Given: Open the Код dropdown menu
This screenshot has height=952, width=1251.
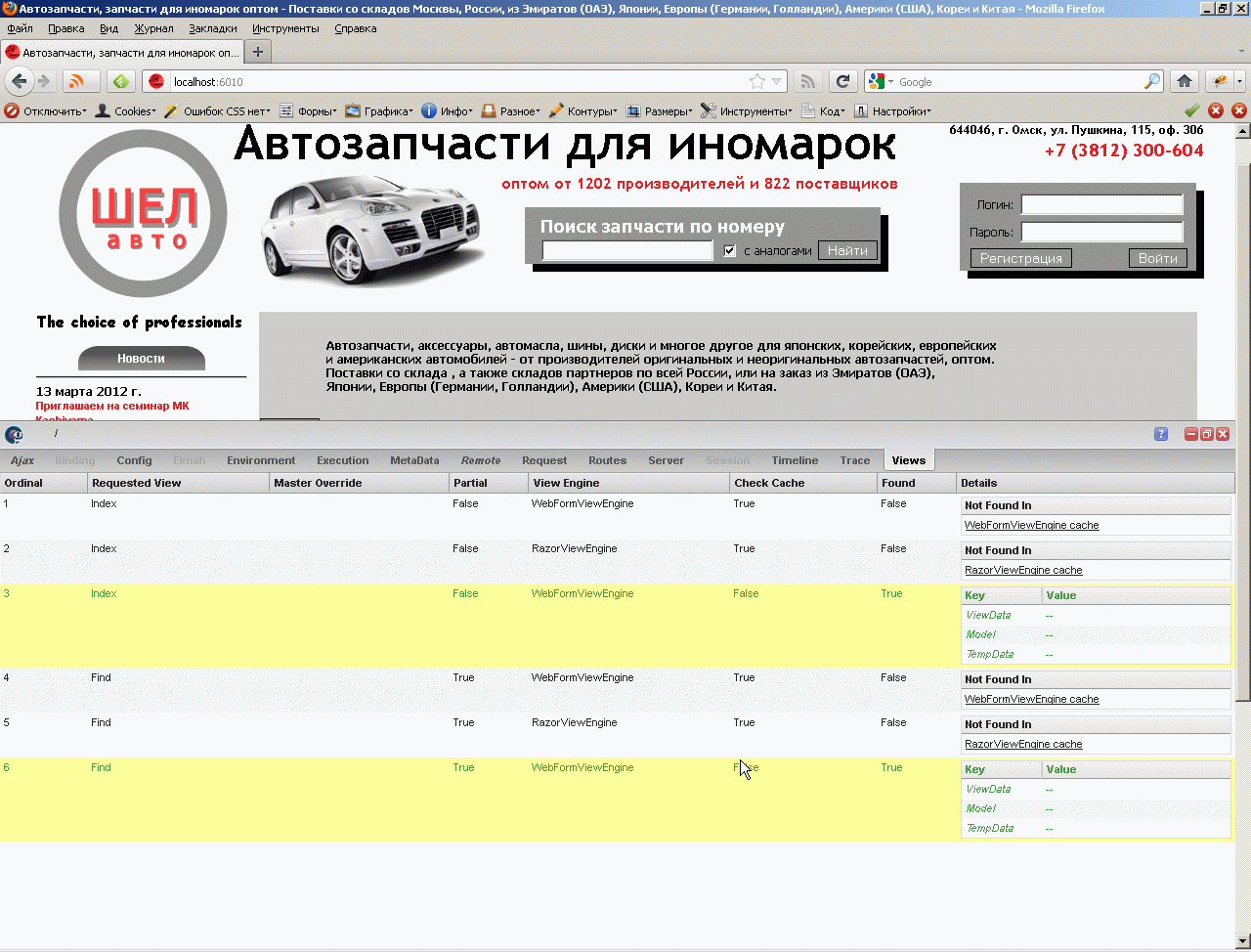Looking at the screenshot, I should (824, 111).
